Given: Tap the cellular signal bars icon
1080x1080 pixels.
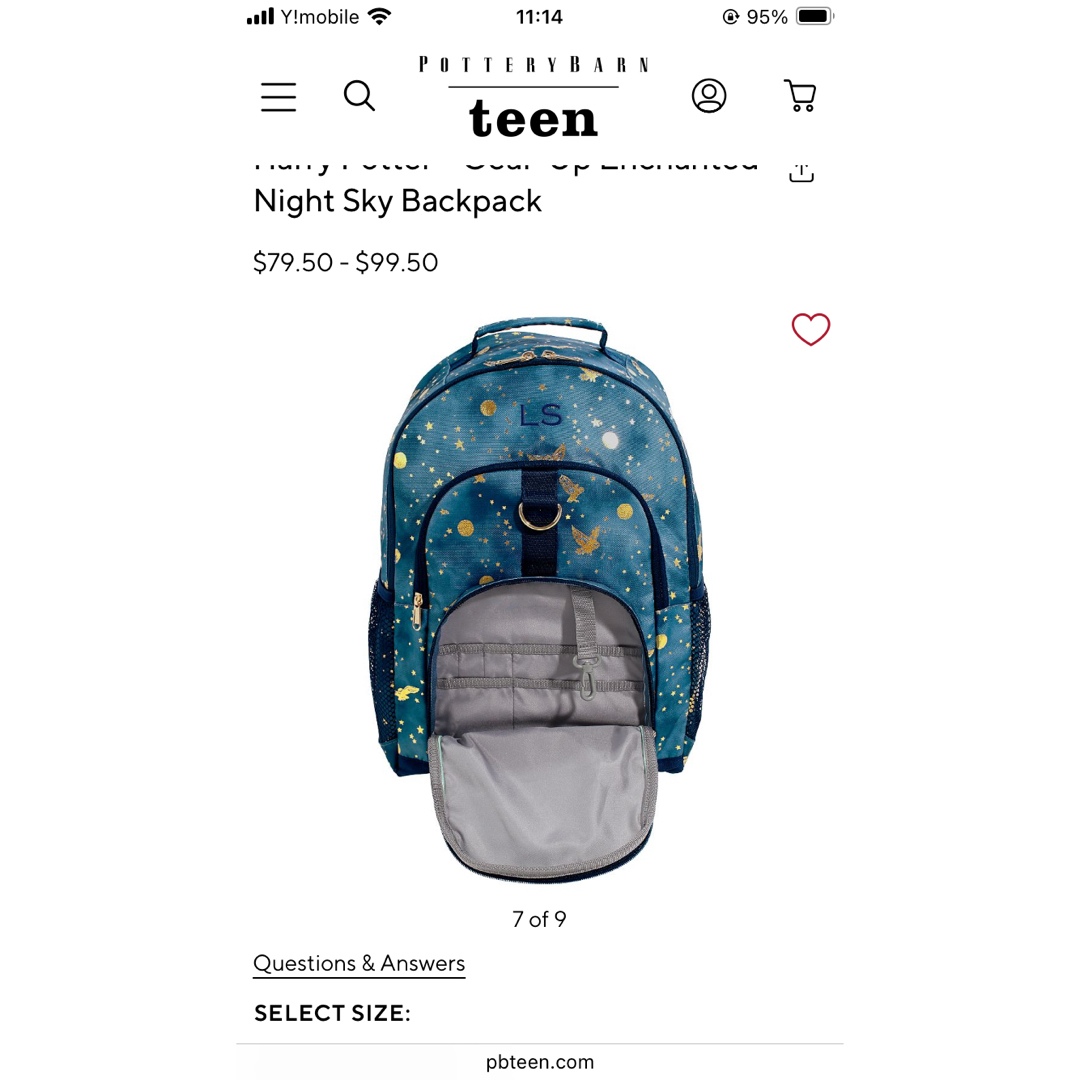Looking at the screenshot, I should [x=260, y=16].
